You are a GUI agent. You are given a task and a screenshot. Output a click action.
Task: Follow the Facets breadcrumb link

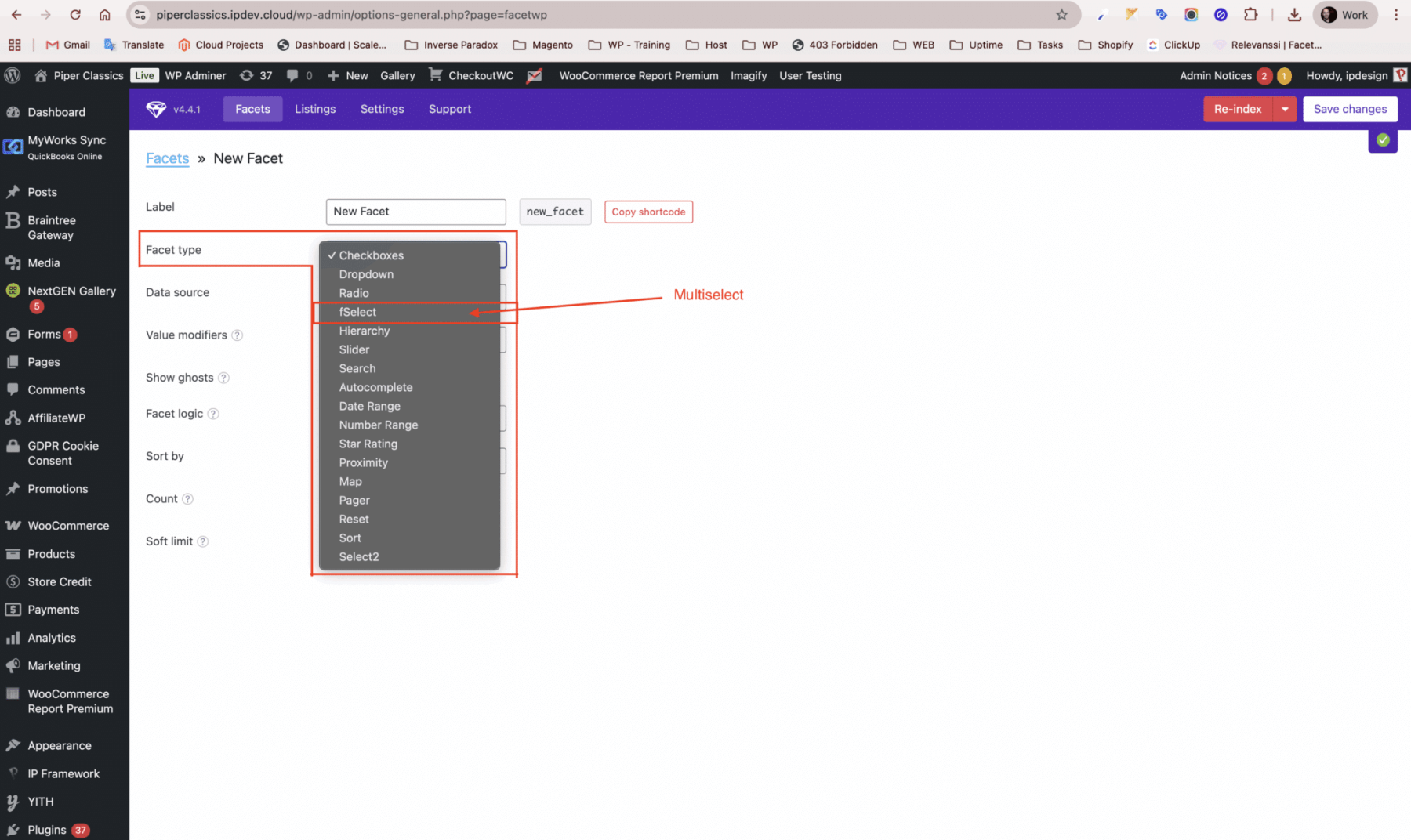167,158
